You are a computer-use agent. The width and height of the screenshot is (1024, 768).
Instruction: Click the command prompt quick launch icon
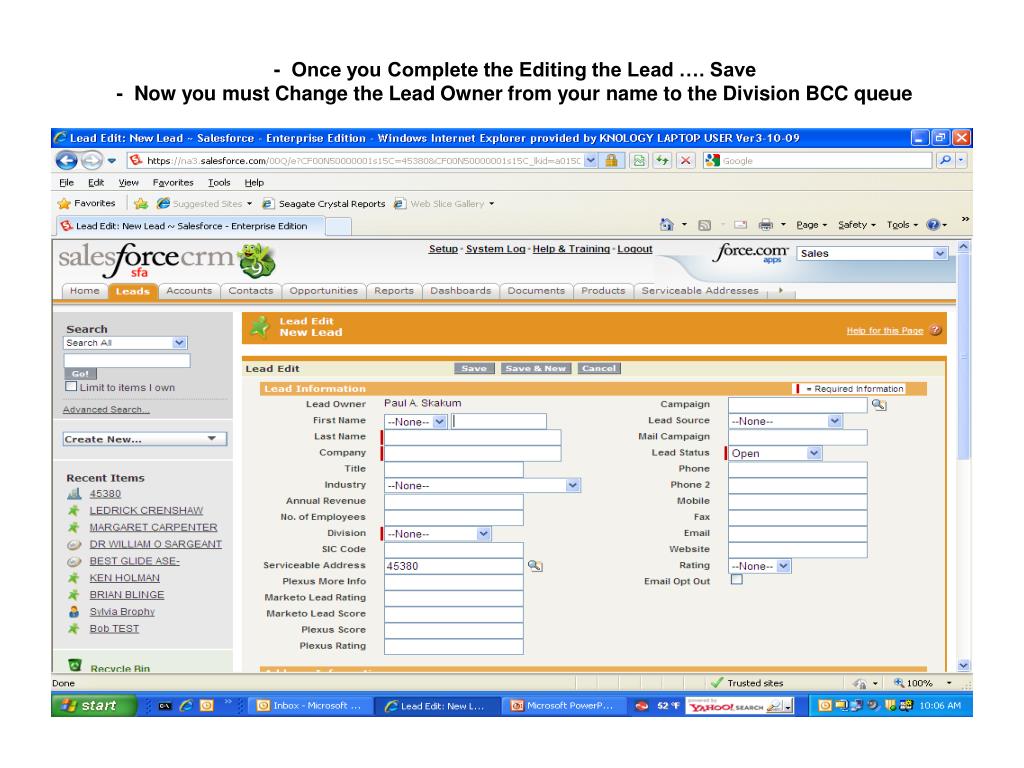tap(165, 706)
